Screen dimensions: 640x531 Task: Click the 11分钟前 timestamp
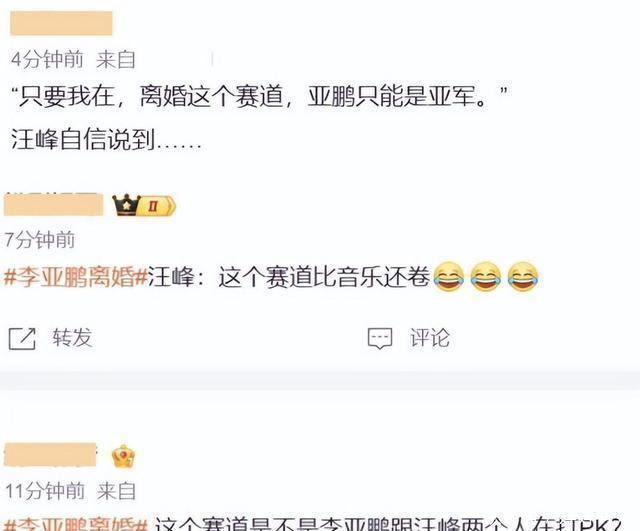pyautogui.click(x=45, y=491)
